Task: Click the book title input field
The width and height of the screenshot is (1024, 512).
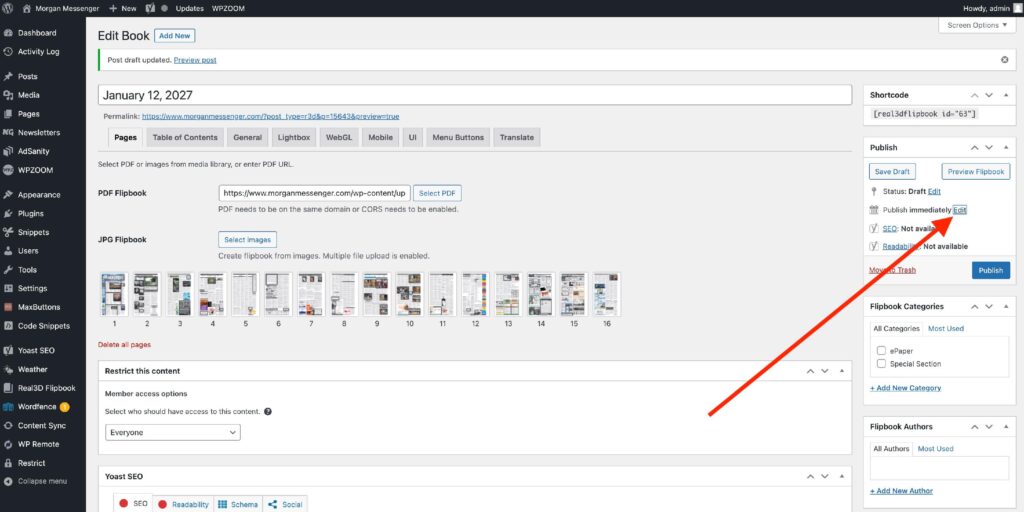Action: (475, 95)
